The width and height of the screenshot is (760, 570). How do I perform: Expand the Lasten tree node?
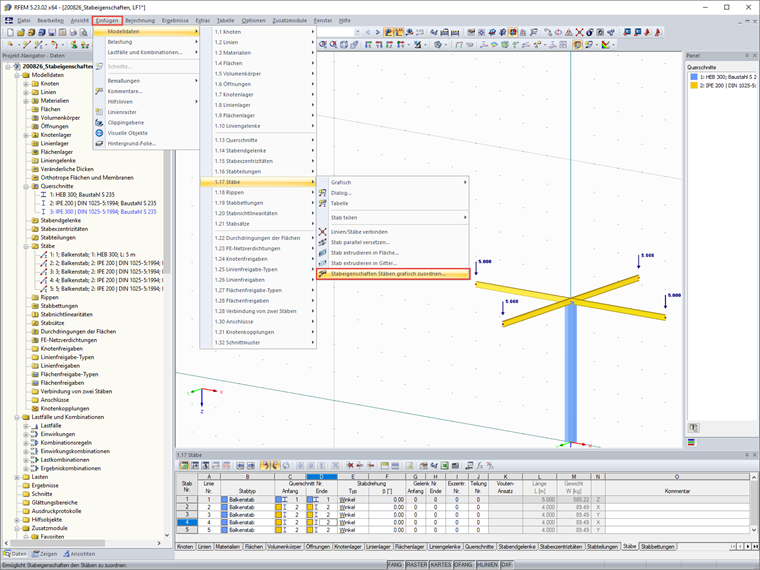click(x=18, y=478)
